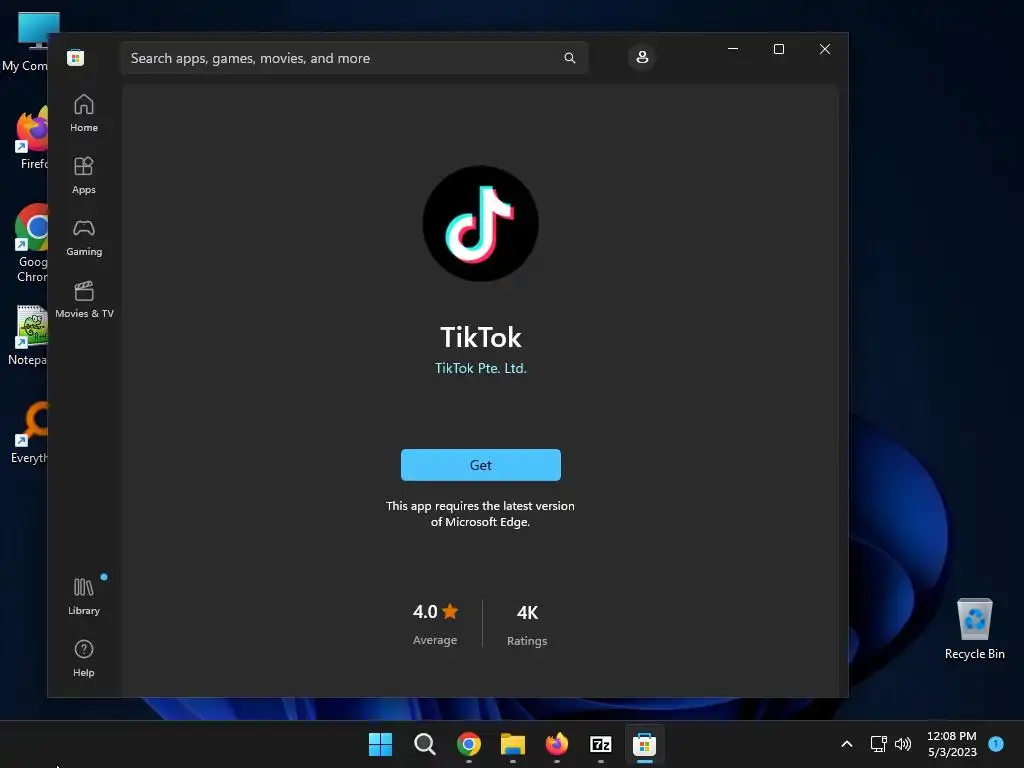Select the Notepad++ desktop shortcut

click(27, 336)
